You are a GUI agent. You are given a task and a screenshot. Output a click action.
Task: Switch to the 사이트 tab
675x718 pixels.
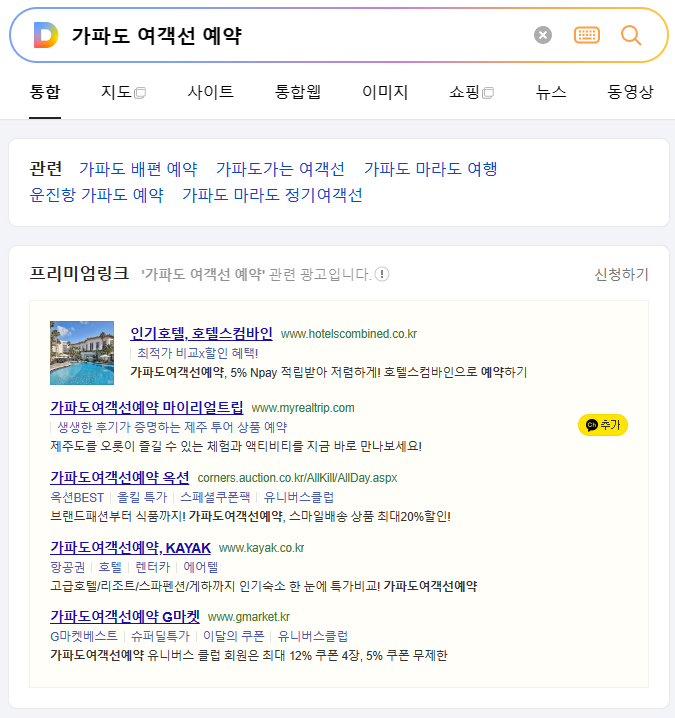pos(211,92)
